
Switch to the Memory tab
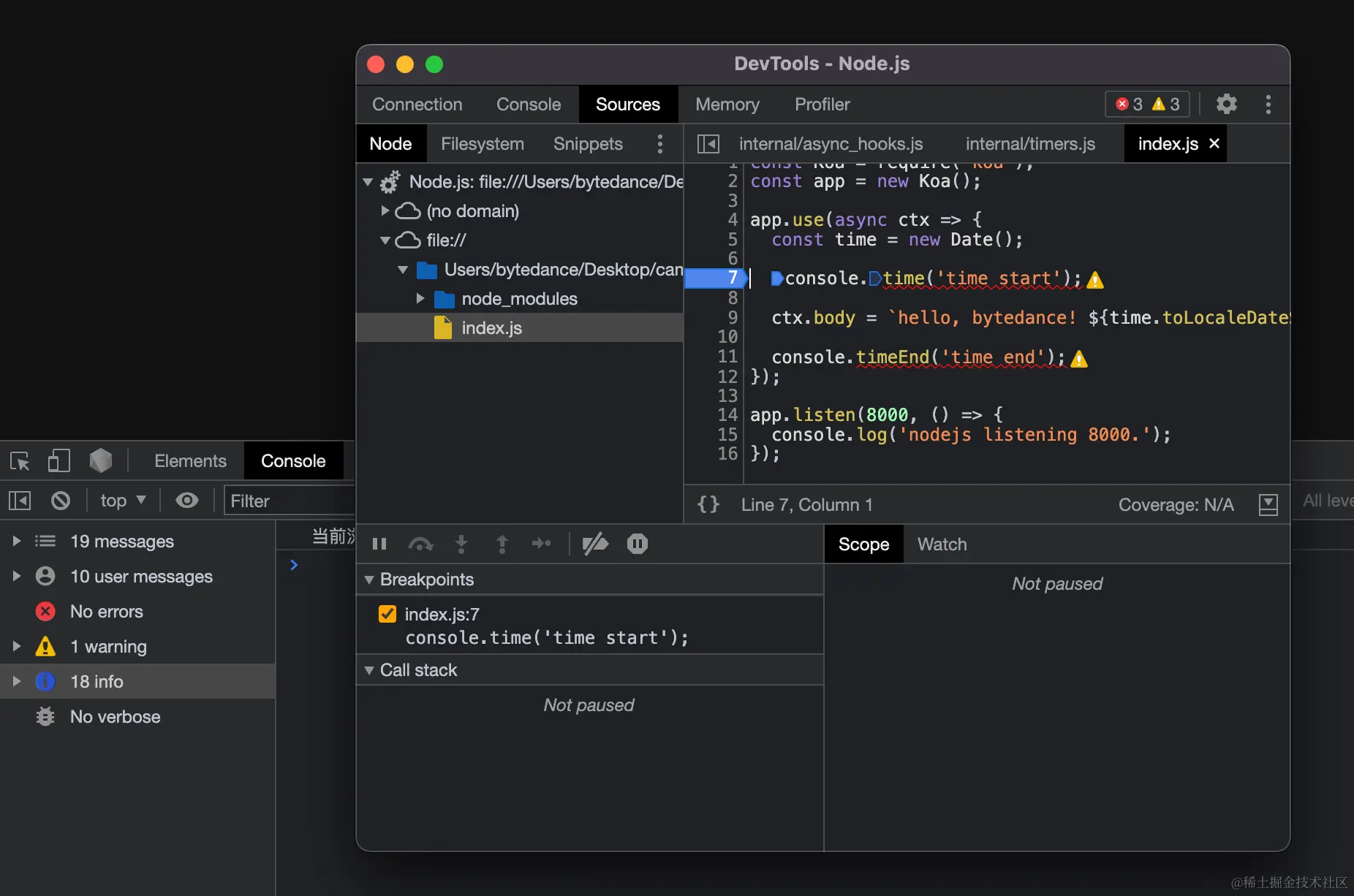(727, 105)
